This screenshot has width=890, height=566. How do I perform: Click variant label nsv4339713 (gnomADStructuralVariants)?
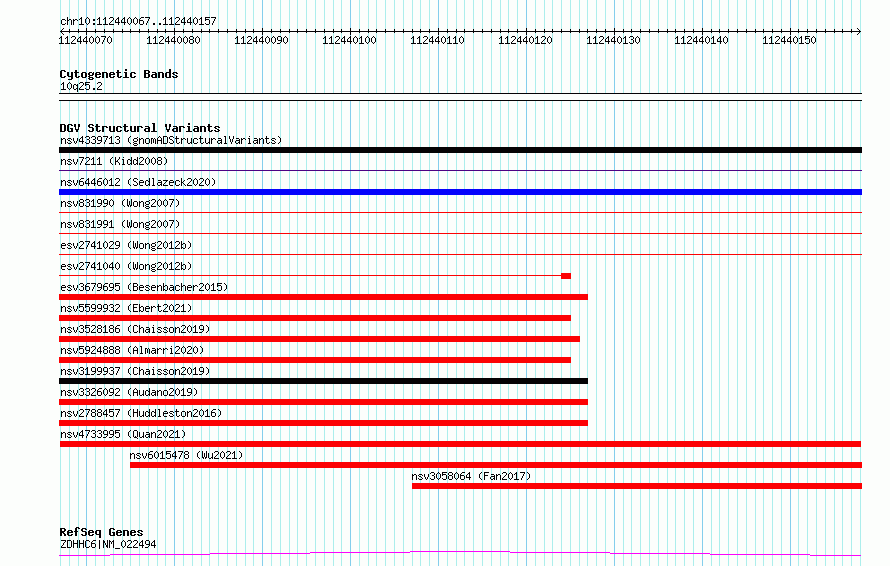(171, 140)
